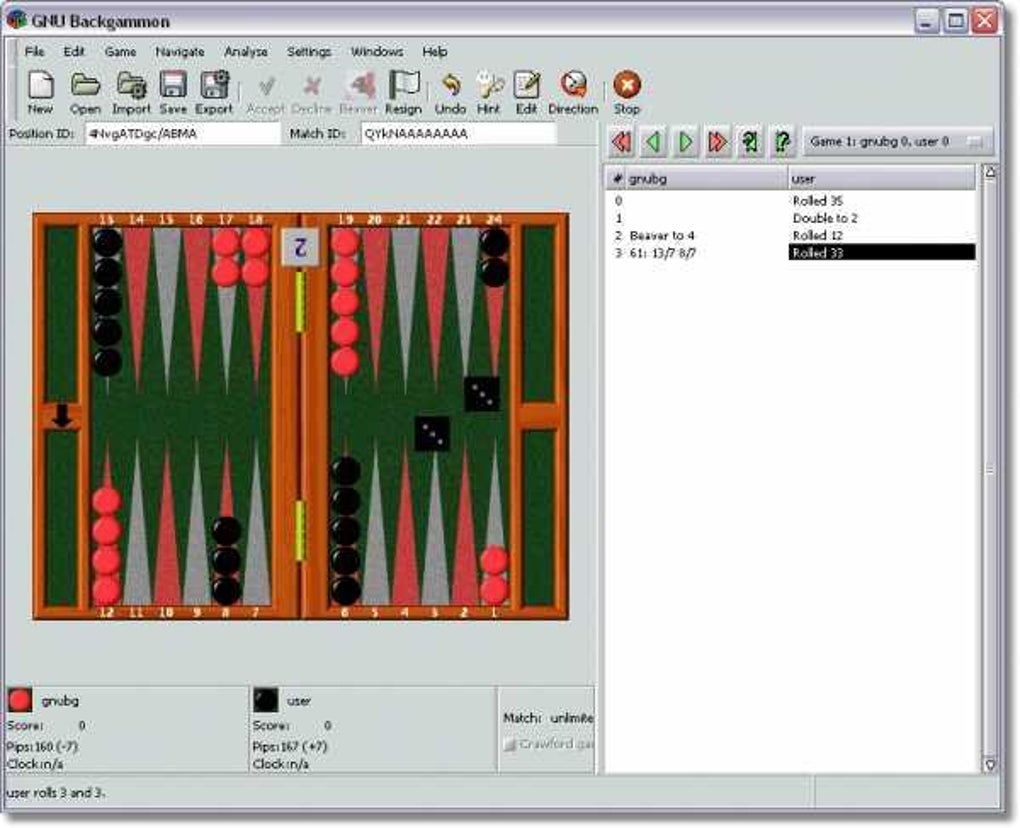Viewport: 1020px width, 828px height.
Task: Select the highlighted "Rolled 33" move entry
Action: [881, 253]
